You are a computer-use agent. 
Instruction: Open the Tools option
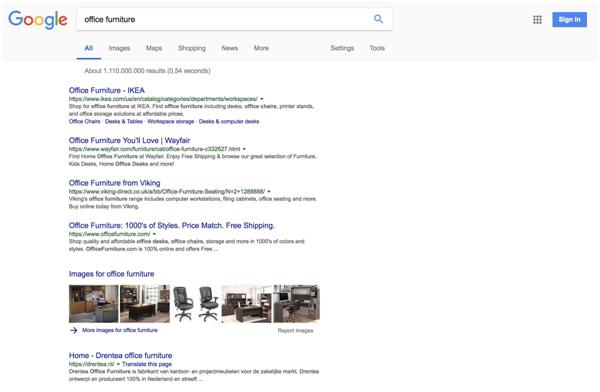(377, 48)
